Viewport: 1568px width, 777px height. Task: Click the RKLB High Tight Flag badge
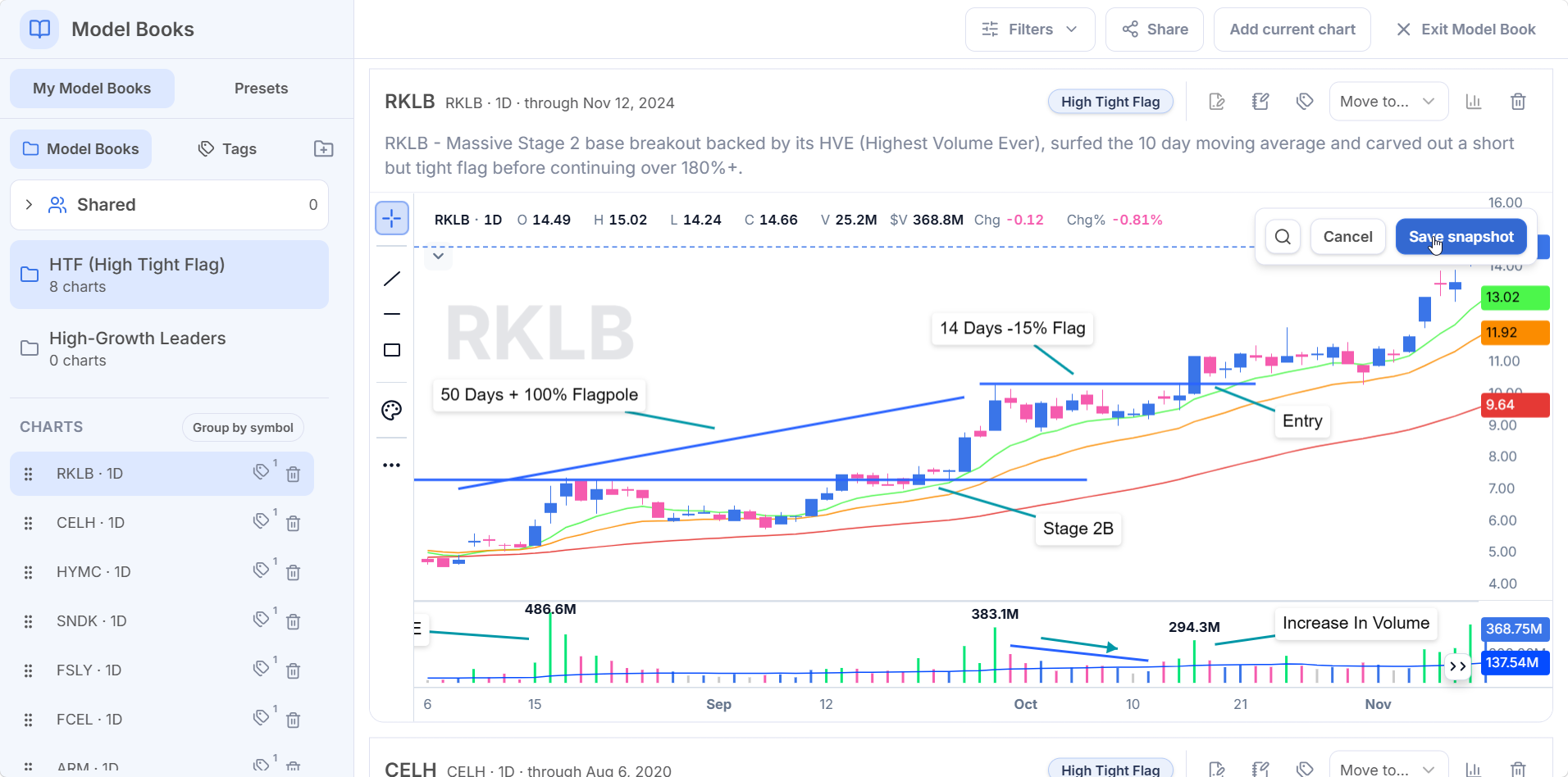(x=1110, y=102)
